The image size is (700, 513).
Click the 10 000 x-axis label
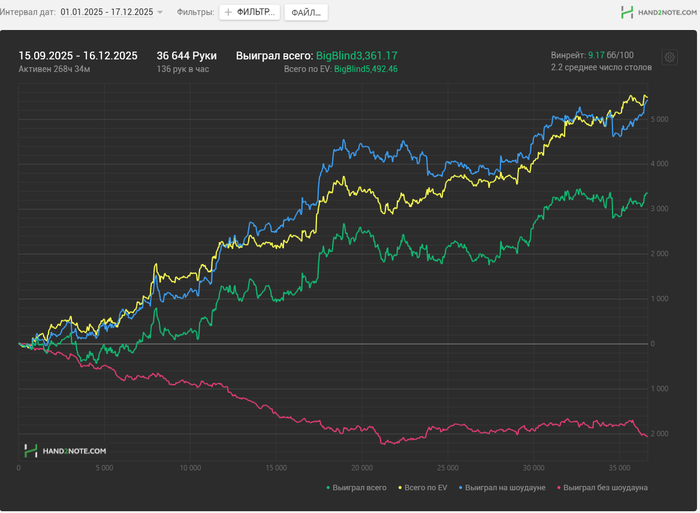(x=190, y=468)
